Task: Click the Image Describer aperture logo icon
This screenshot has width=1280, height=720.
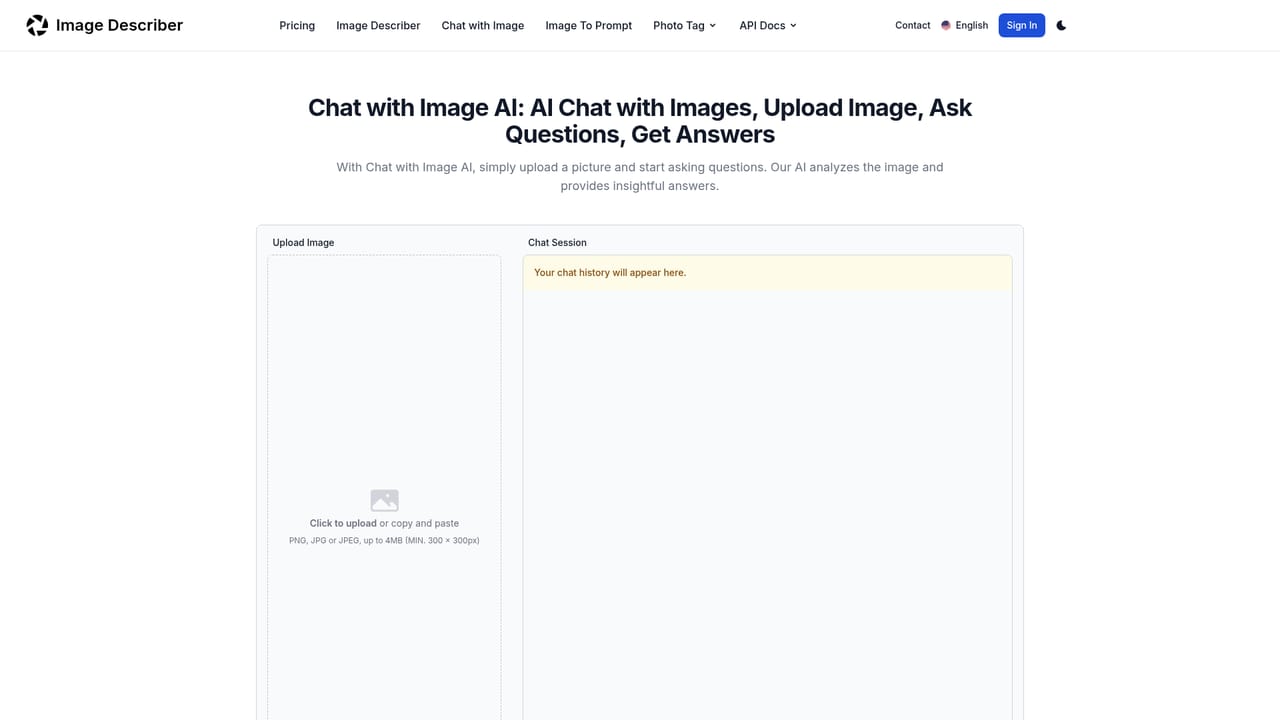Action: (37, 25)
